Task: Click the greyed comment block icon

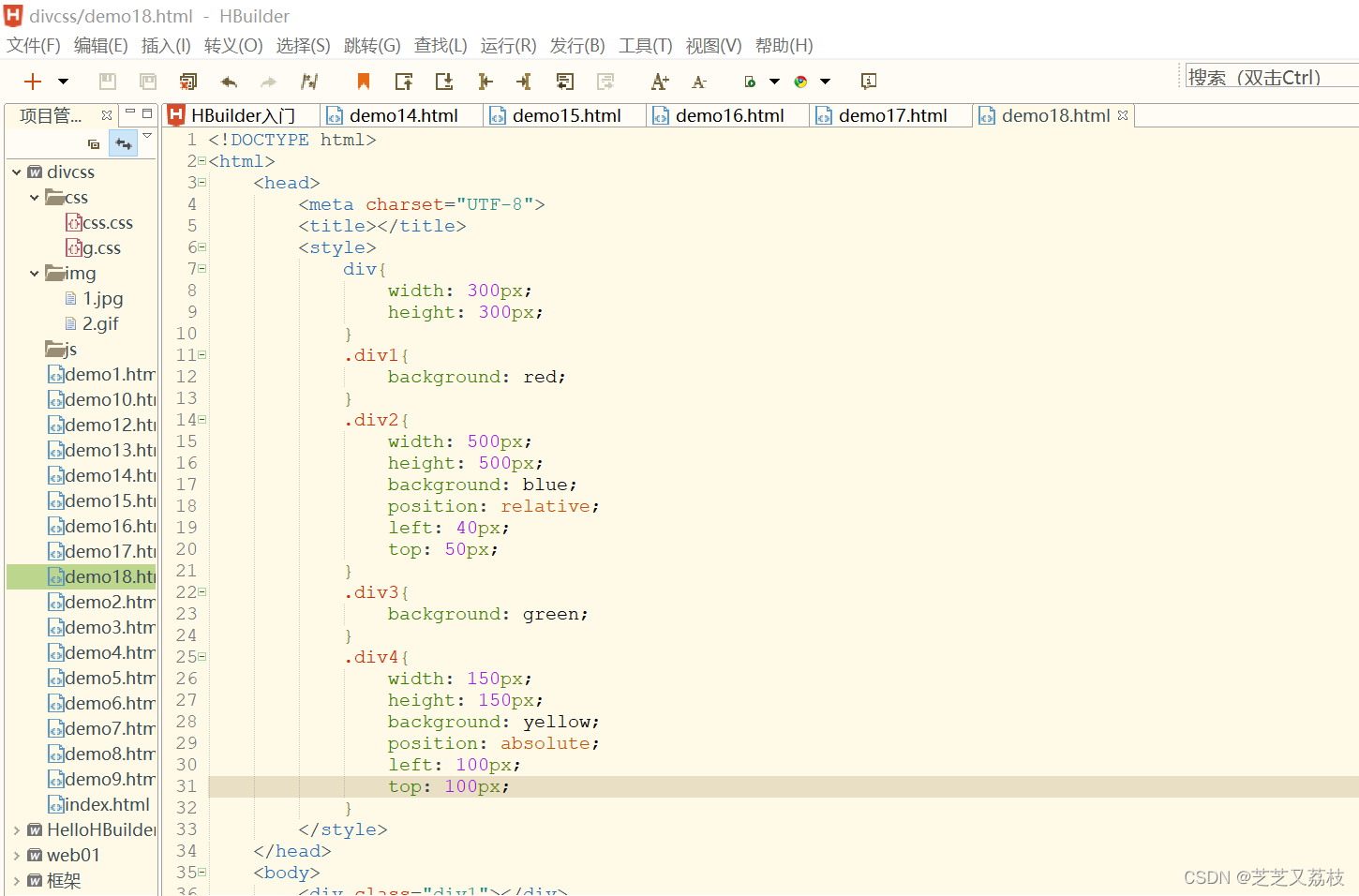Action: pos(605,82)
